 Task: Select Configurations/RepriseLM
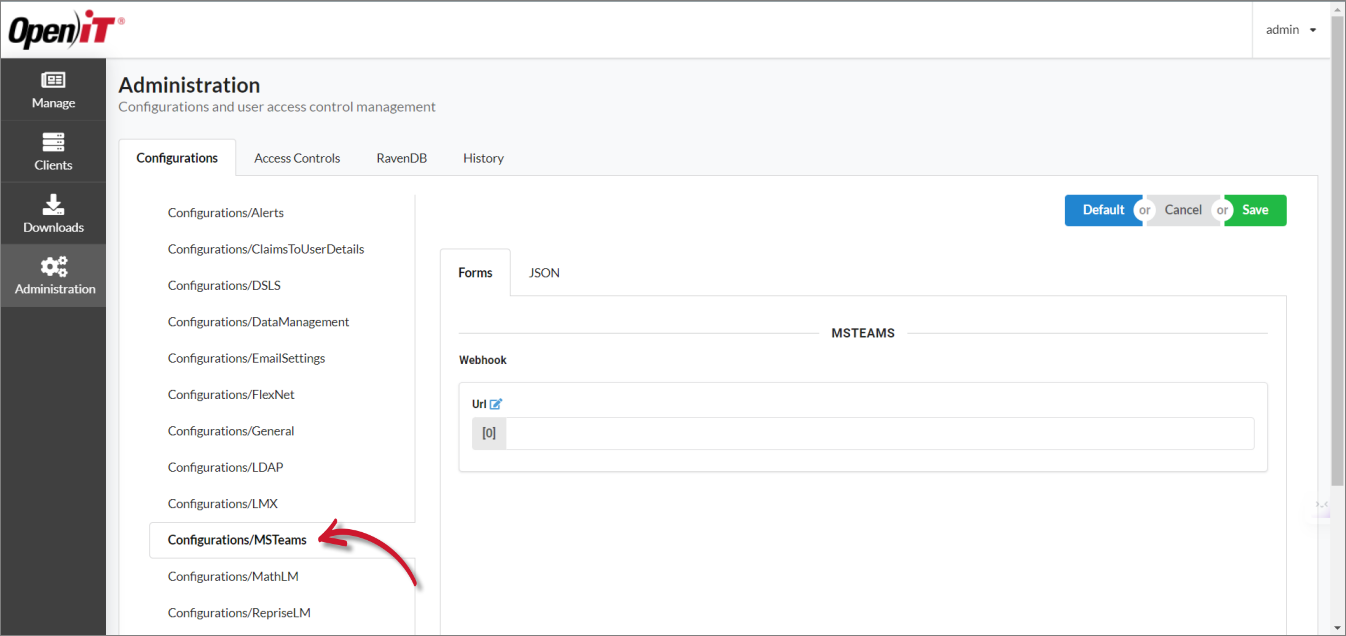tap(238, 612)
